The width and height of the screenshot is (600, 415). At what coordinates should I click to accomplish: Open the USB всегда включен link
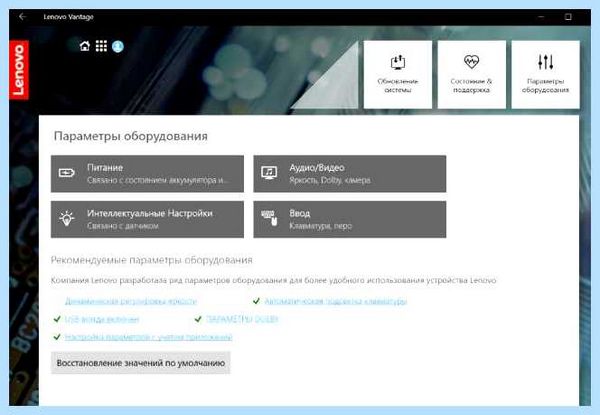pyautogui.click(x=102, y=319)
